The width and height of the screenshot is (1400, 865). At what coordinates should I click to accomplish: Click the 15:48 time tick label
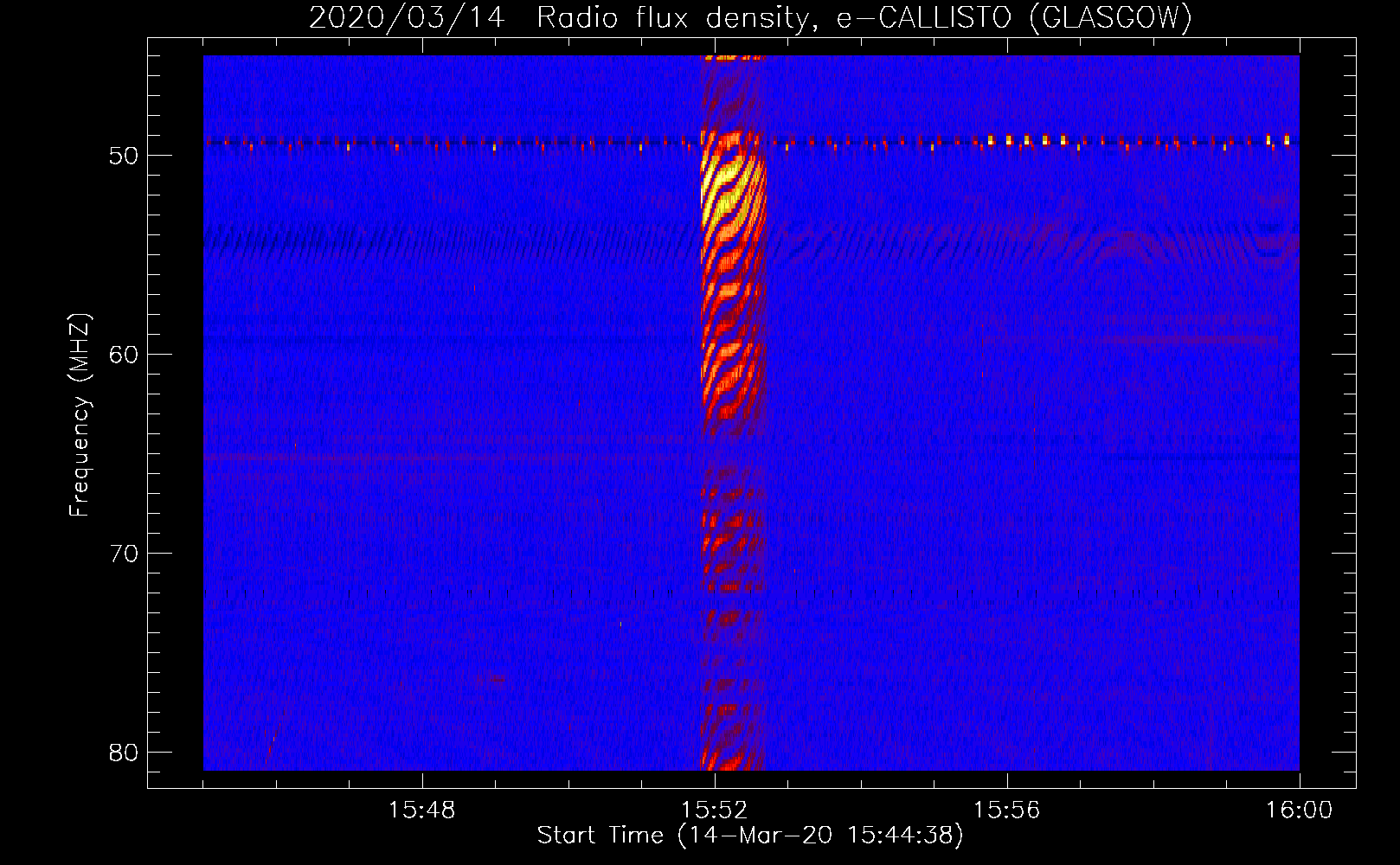coord(422,811)
